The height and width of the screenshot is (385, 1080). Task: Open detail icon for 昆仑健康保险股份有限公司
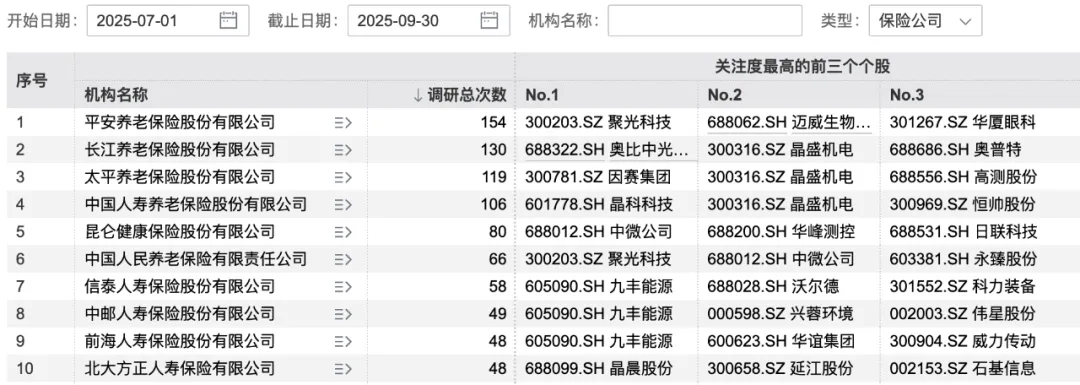point(343,232)
